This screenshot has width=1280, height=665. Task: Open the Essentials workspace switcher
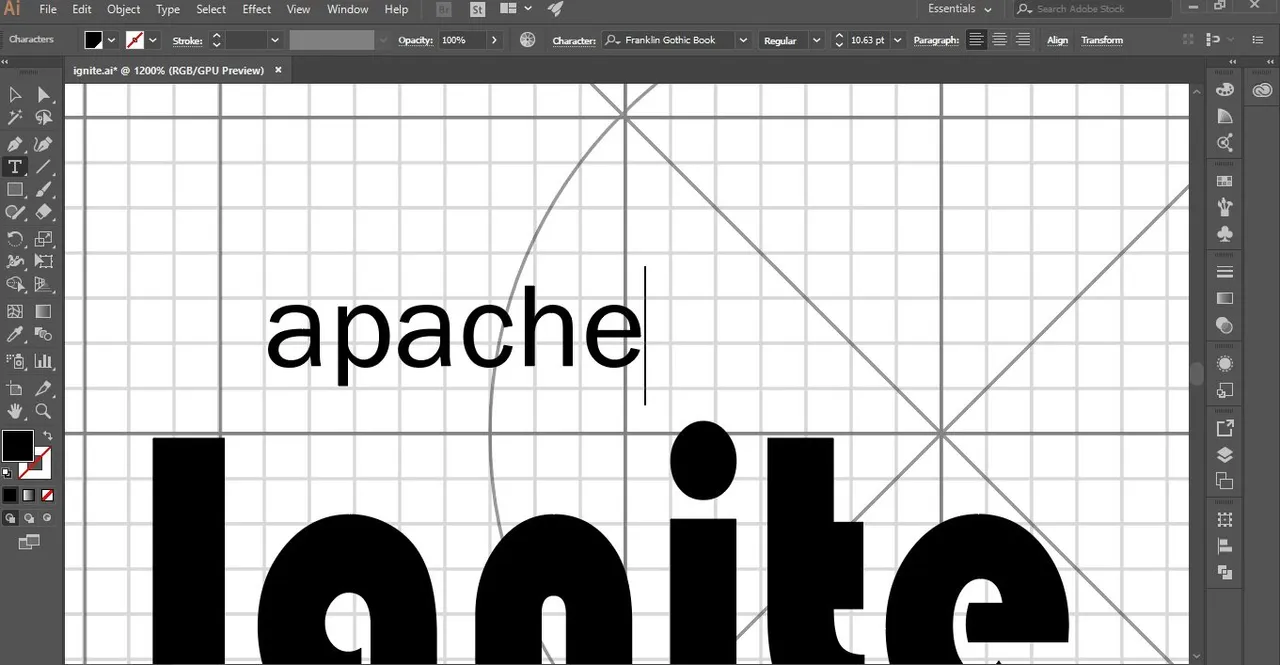click(x=959, y=9)
